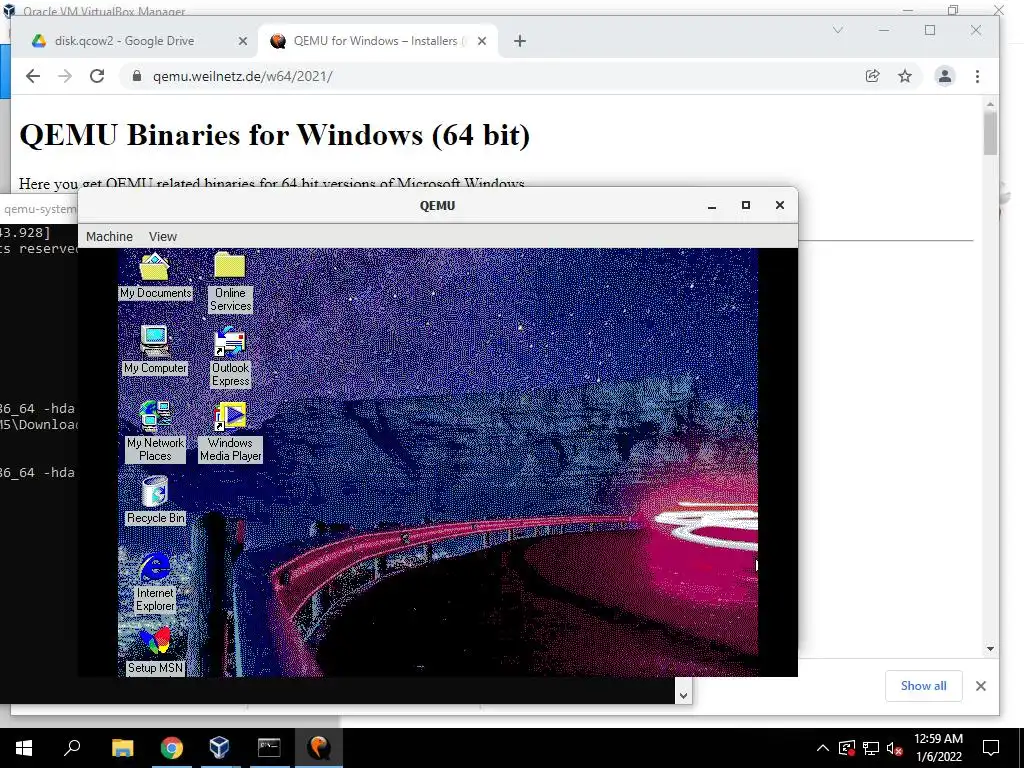Viewport: 1024px width, 768px height.
Task: Open notification center icon
Action: click(x=991, y=748)
